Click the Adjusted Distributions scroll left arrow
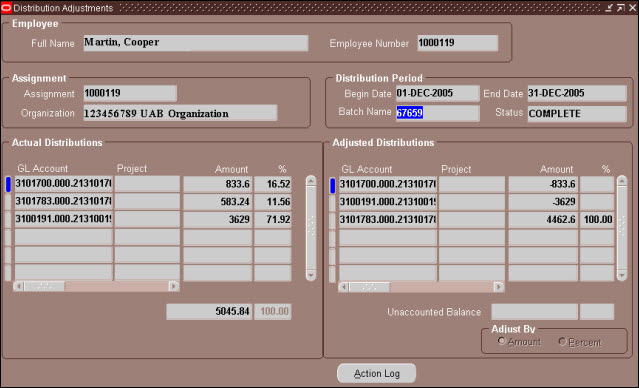The image size is (639, 388). tap(344, 287)
